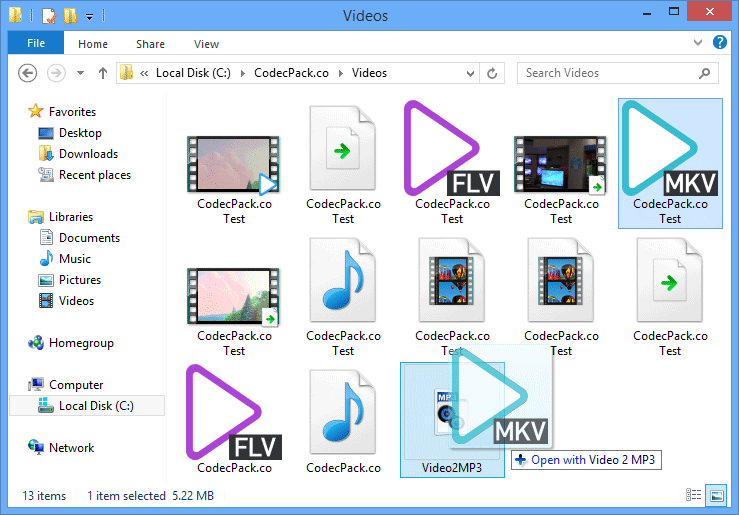Click the CodecPack.co breadcrumb
Viewport: 739px width, 515px height.
[x=291, y=73]
